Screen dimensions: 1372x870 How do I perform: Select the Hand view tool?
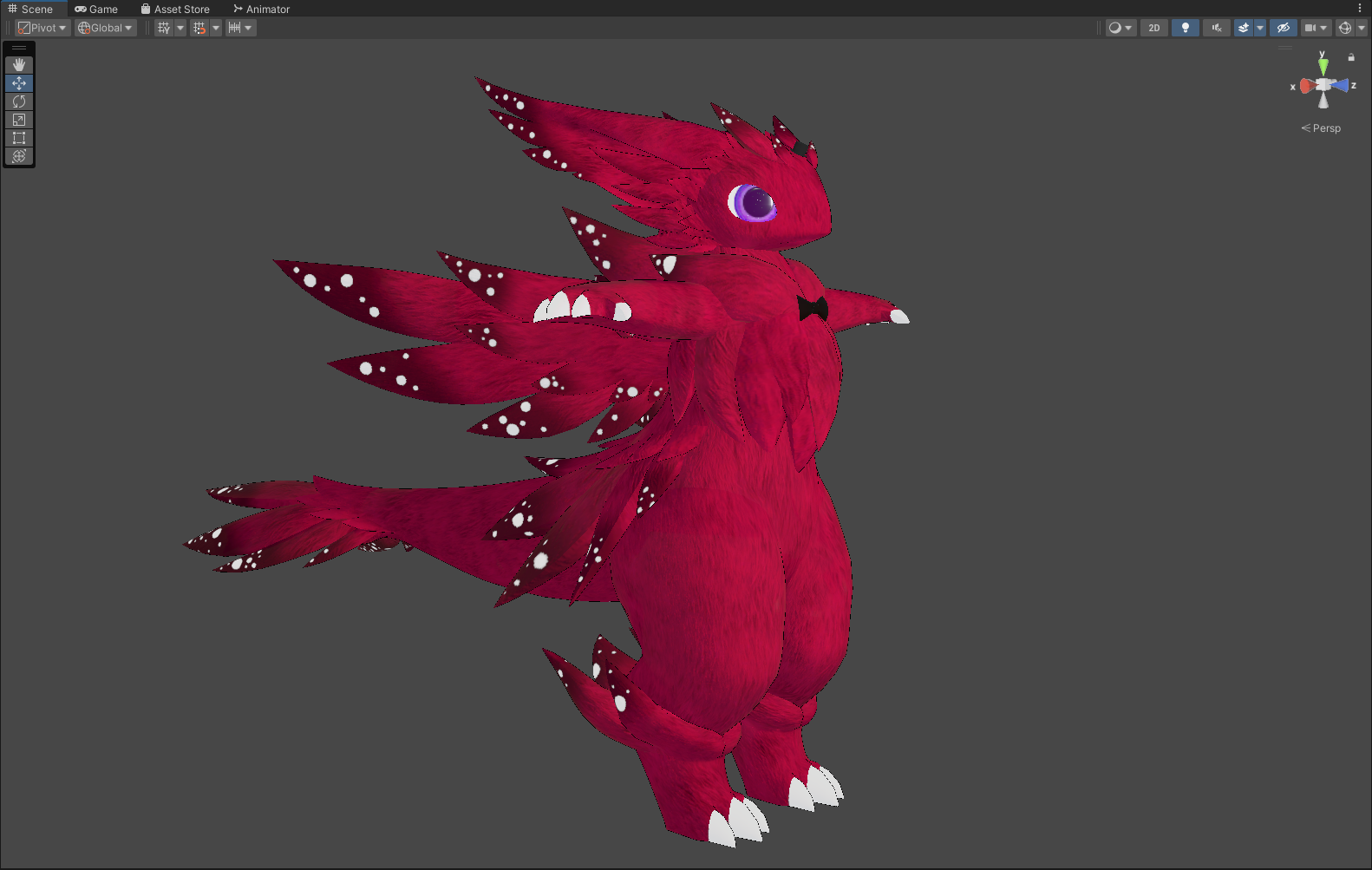19,65
